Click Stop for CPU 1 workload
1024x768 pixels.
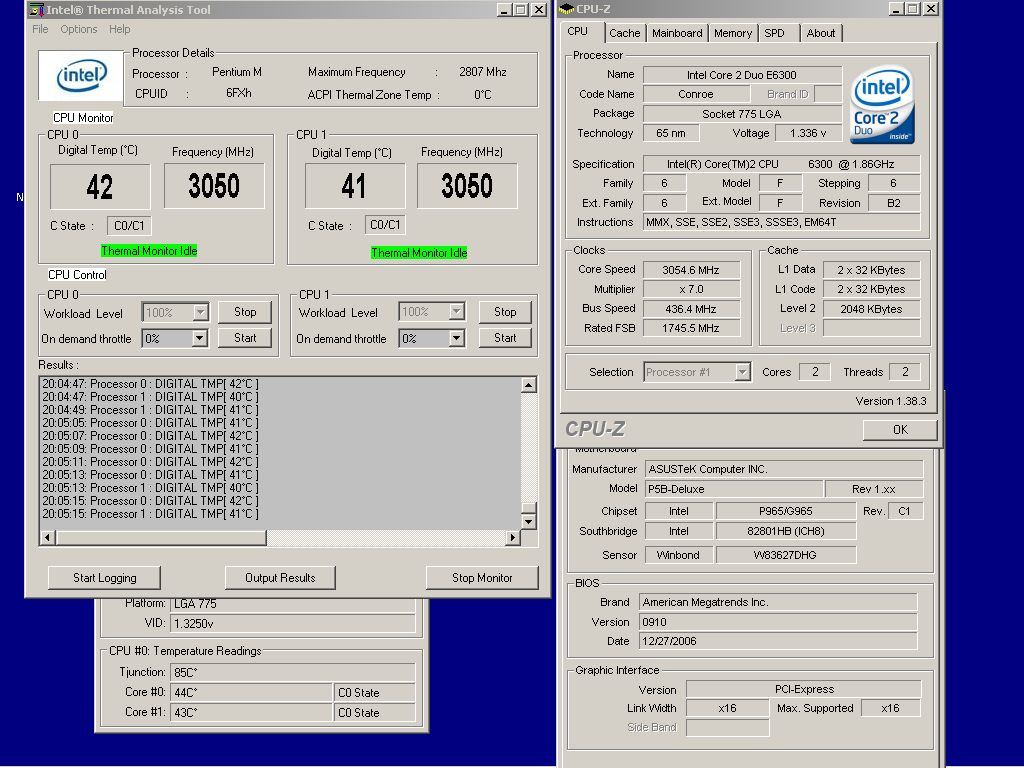pos(505,312)
